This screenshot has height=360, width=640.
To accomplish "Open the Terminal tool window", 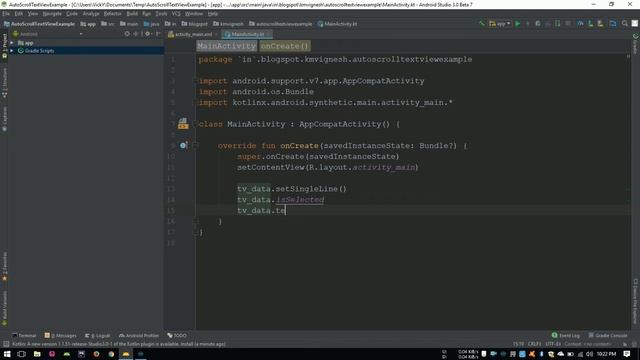I will click(x=24, y=336).
